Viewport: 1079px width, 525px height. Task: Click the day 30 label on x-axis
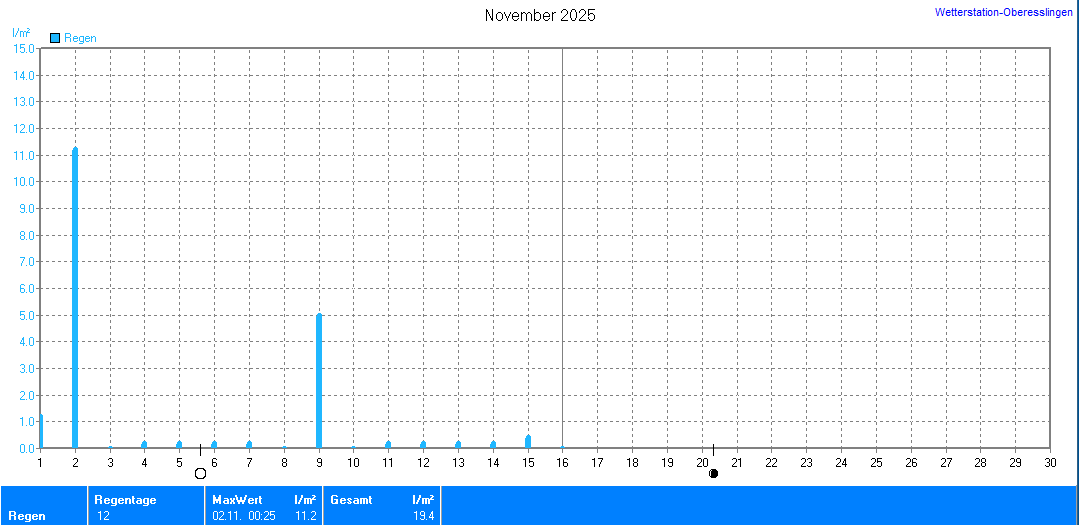(1049, 462)
